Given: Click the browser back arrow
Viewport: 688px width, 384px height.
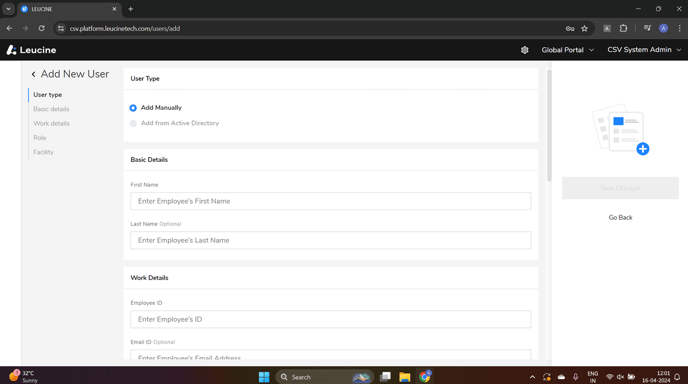Looking at the screenshot, I should pos(9,29).
